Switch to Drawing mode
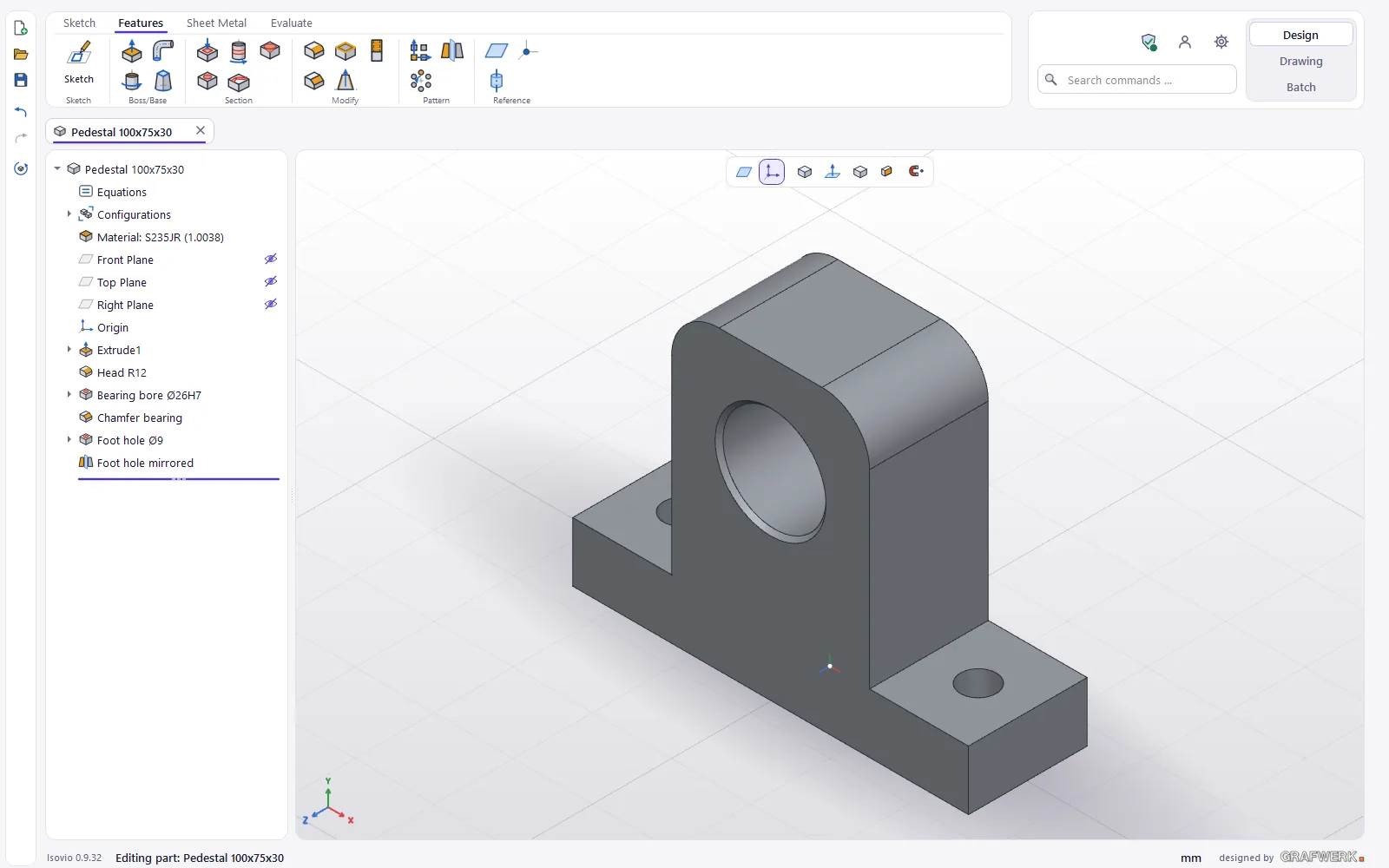 pos(1300,61)
